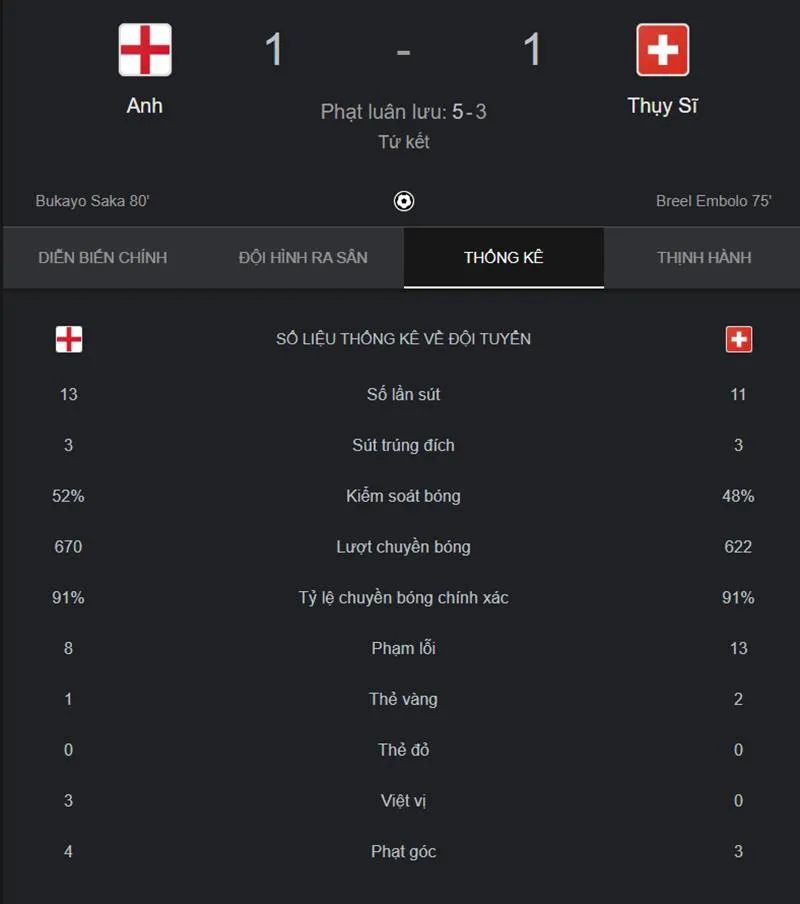Click the SỐ LIỆU THỐNG KÊ VỀ ĐỘI TUYỂN heading
The image size is (800, 904).
(403, 338)
